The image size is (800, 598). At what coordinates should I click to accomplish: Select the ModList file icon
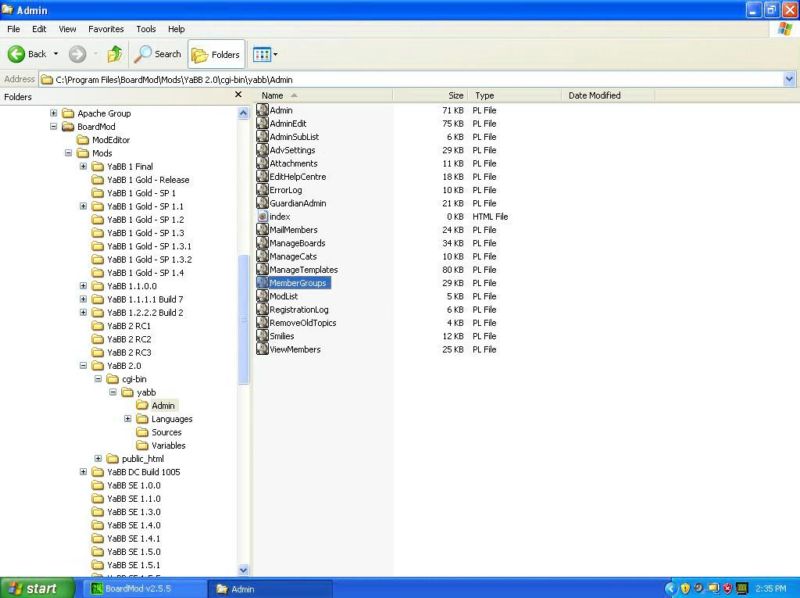[x=262, y=296]
